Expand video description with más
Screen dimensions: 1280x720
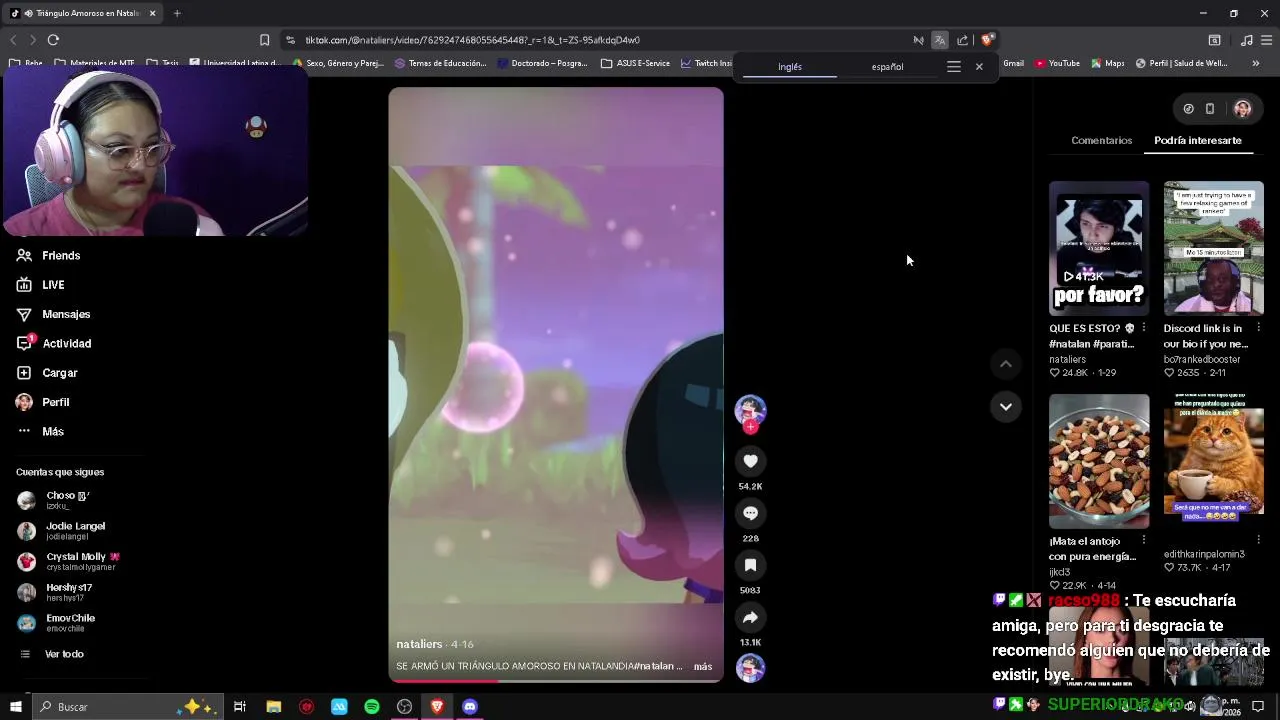pos(703,666)
